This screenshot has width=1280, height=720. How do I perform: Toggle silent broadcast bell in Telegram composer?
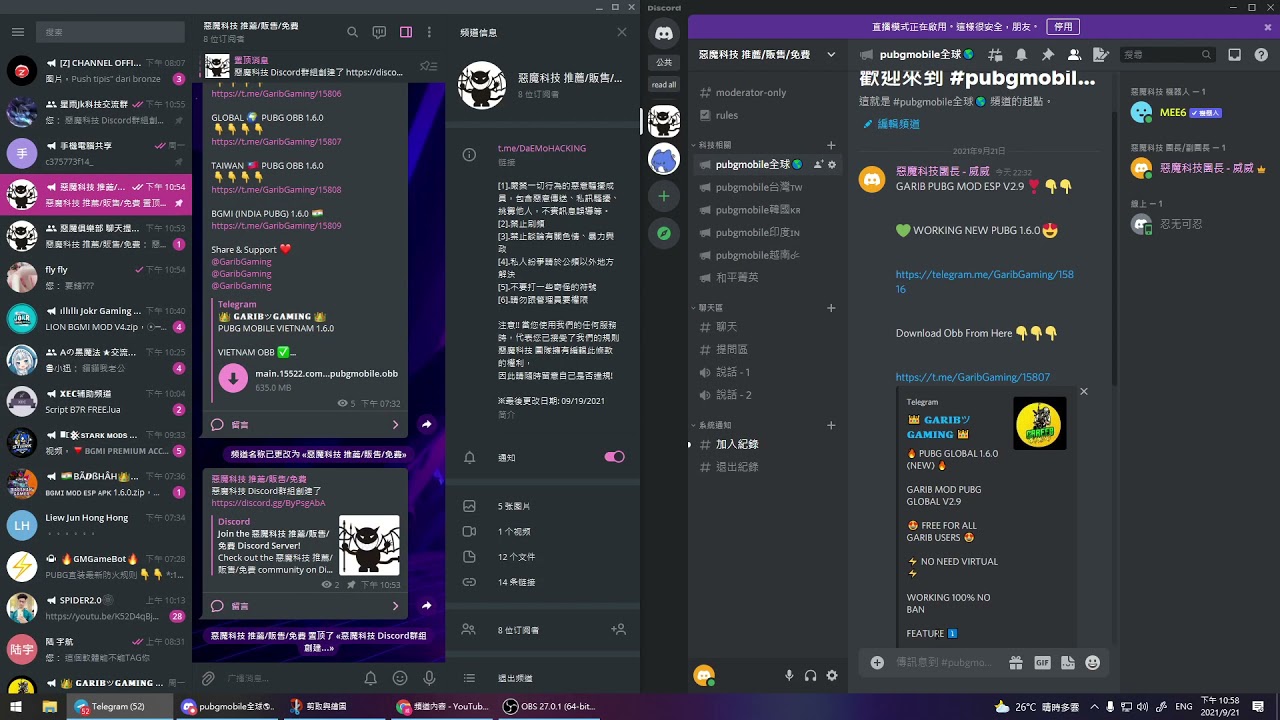(371, 678)
